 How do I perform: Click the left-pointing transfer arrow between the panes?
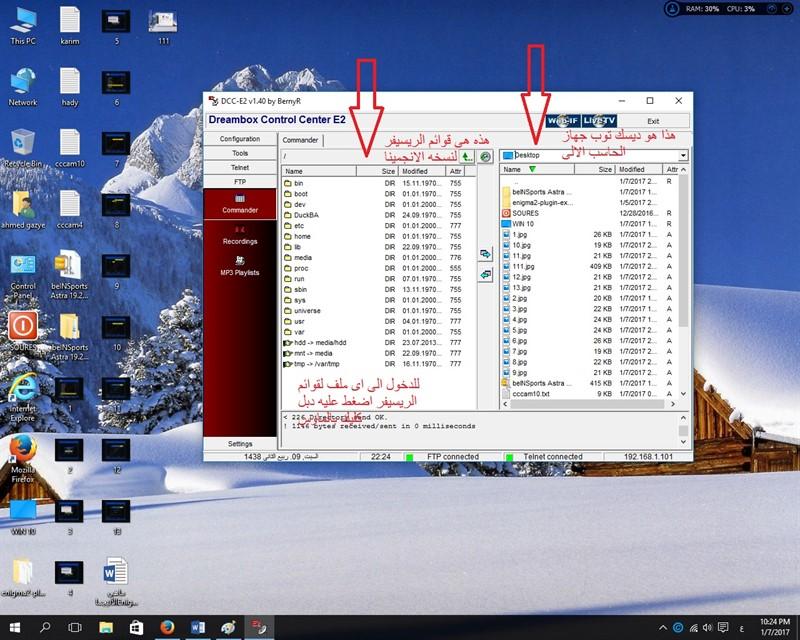click(485, 275)
